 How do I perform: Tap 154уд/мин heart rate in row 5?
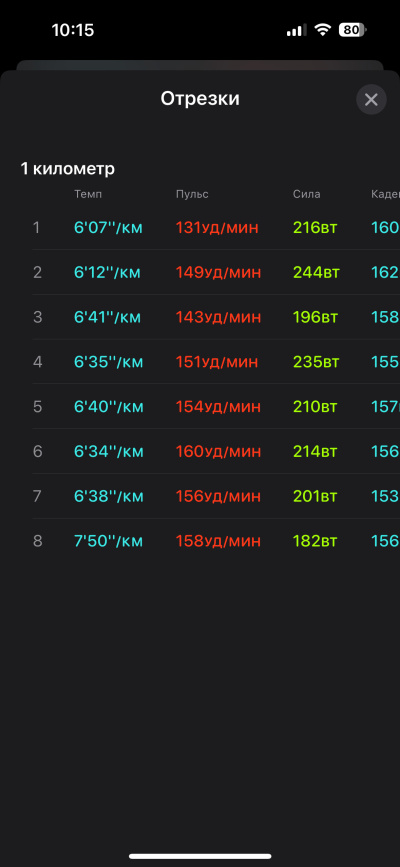tap(218, 406)
